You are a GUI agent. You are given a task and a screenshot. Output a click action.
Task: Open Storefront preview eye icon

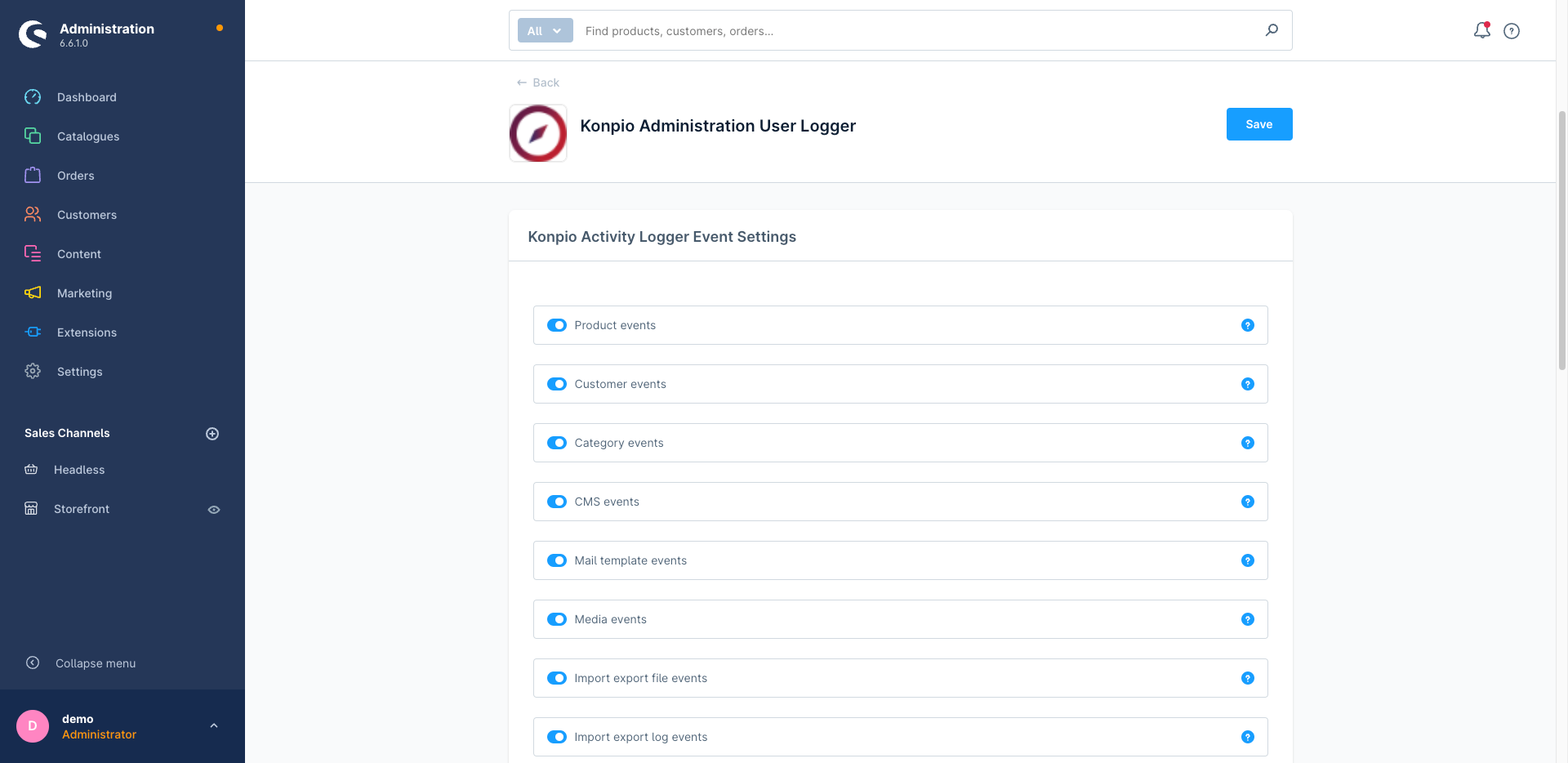tap(214, 510)
